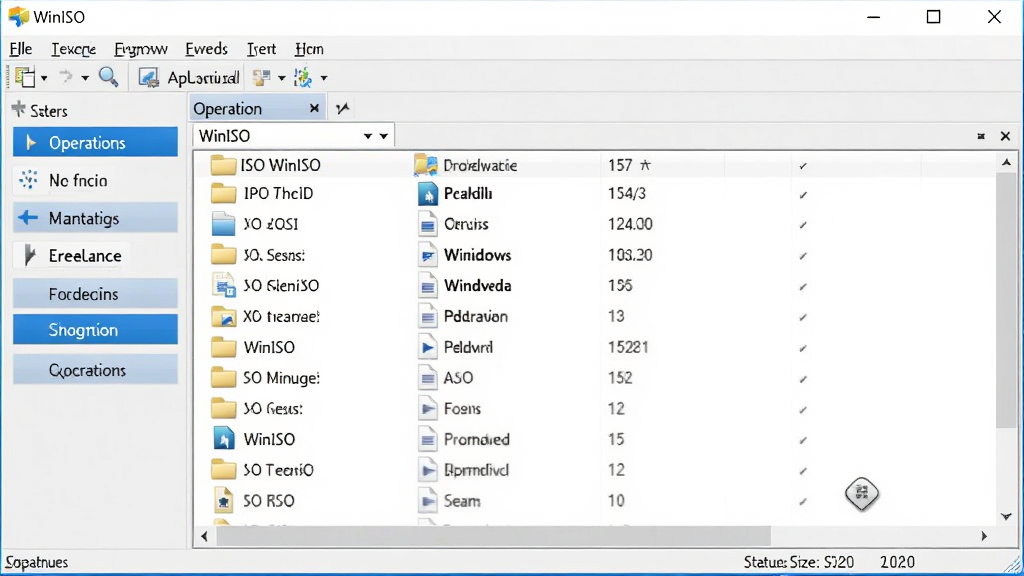Toggle the checkmark in the 154/3 row
This screenshot has width=1024, height=576.
point(803,195)
